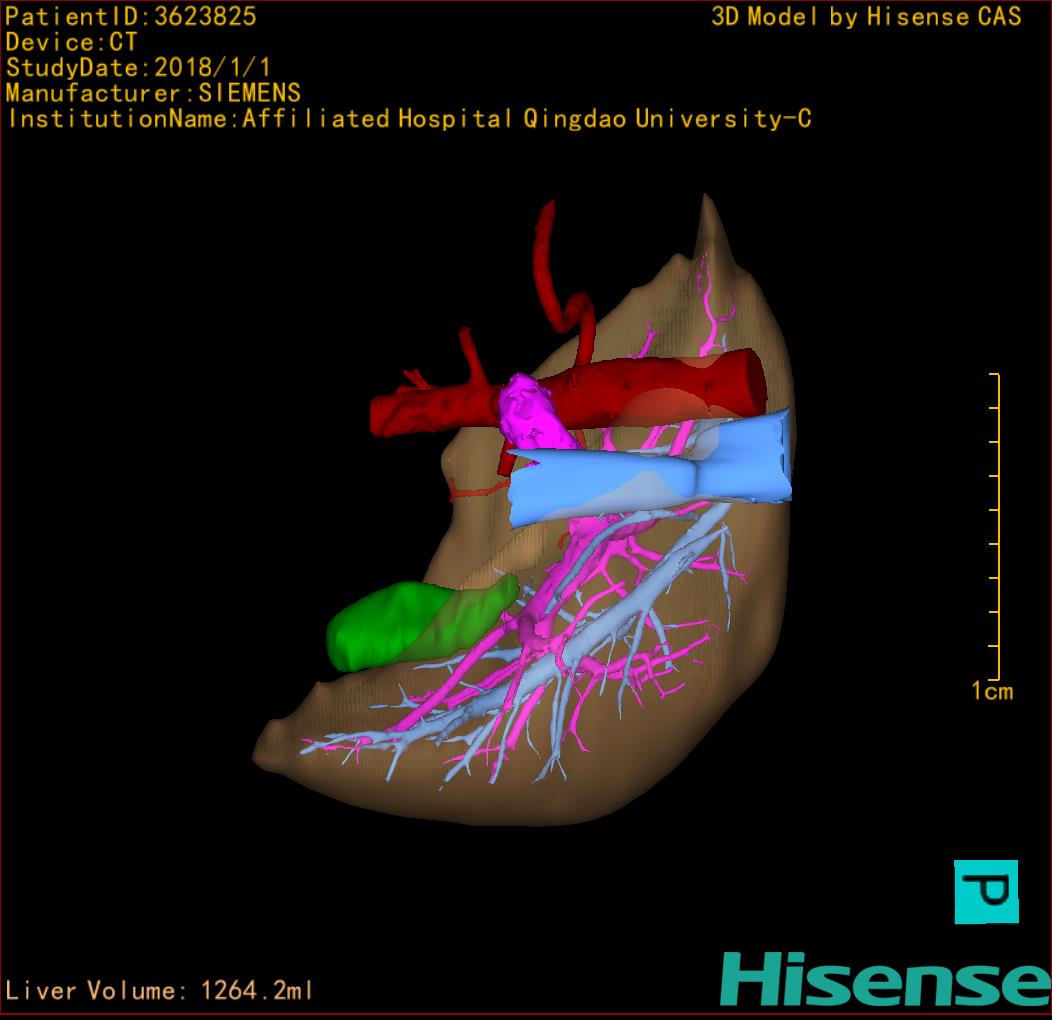Click the 3D Model by Hisense CAS caption
Image resolution: width=1052 pixels, height=1020 pixels.
click(x=866, y=16)
